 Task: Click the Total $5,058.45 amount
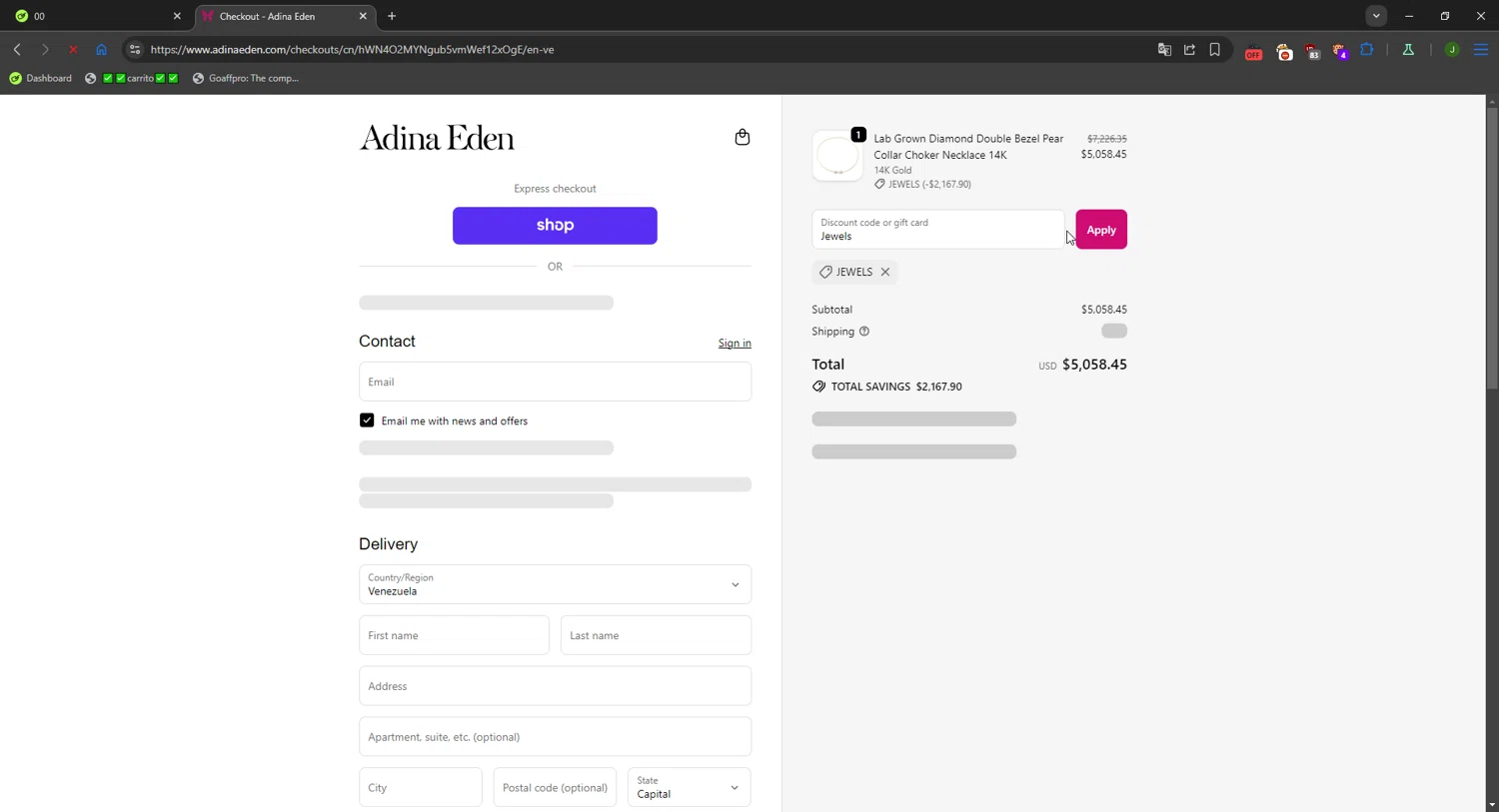click(x=1094, y=365)
